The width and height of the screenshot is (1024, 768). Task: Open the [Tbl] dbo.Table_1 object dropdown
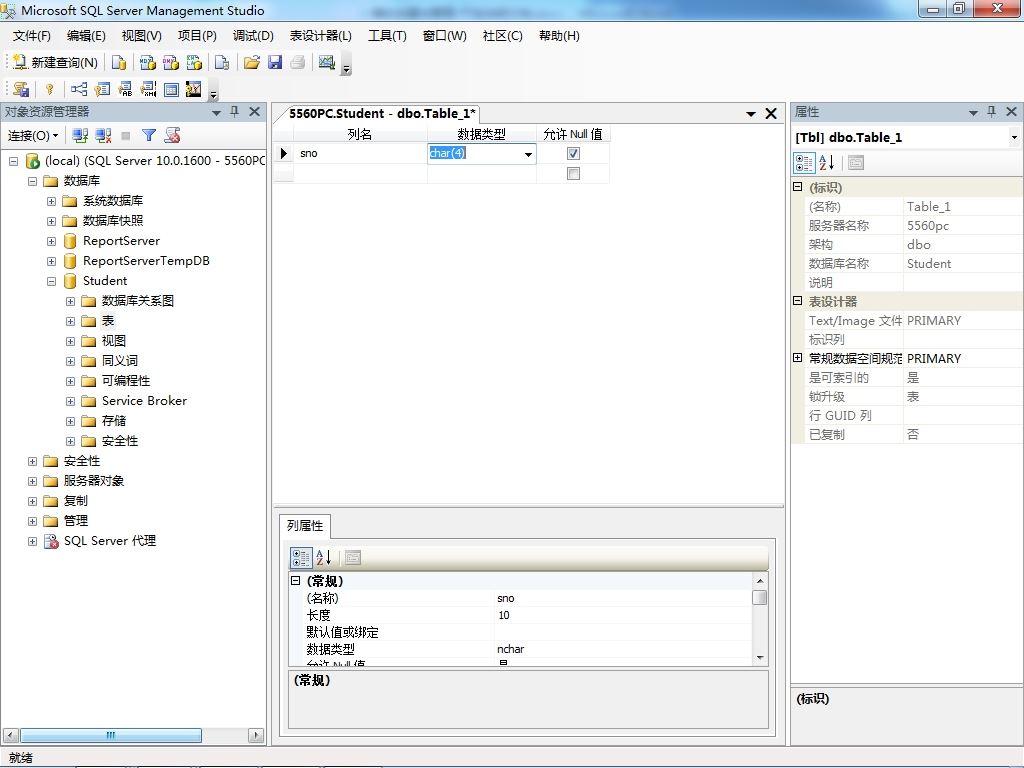(1014, 137)
